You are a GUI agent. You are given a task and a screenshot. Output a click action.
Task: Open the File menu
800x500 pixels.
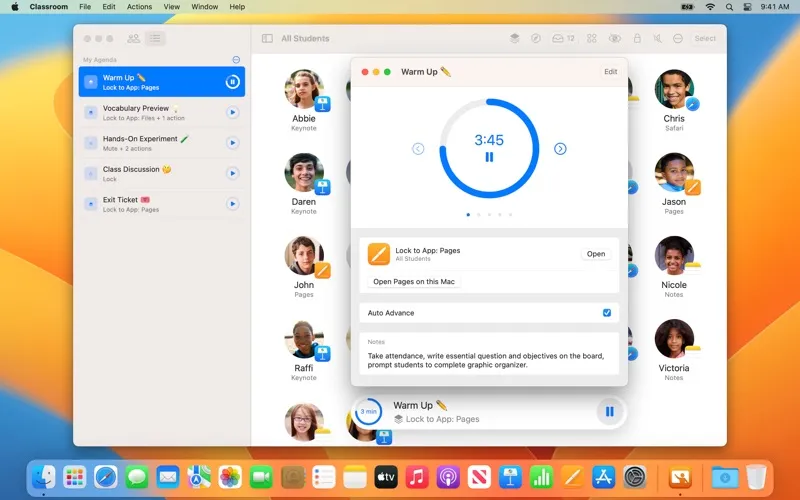85,7
